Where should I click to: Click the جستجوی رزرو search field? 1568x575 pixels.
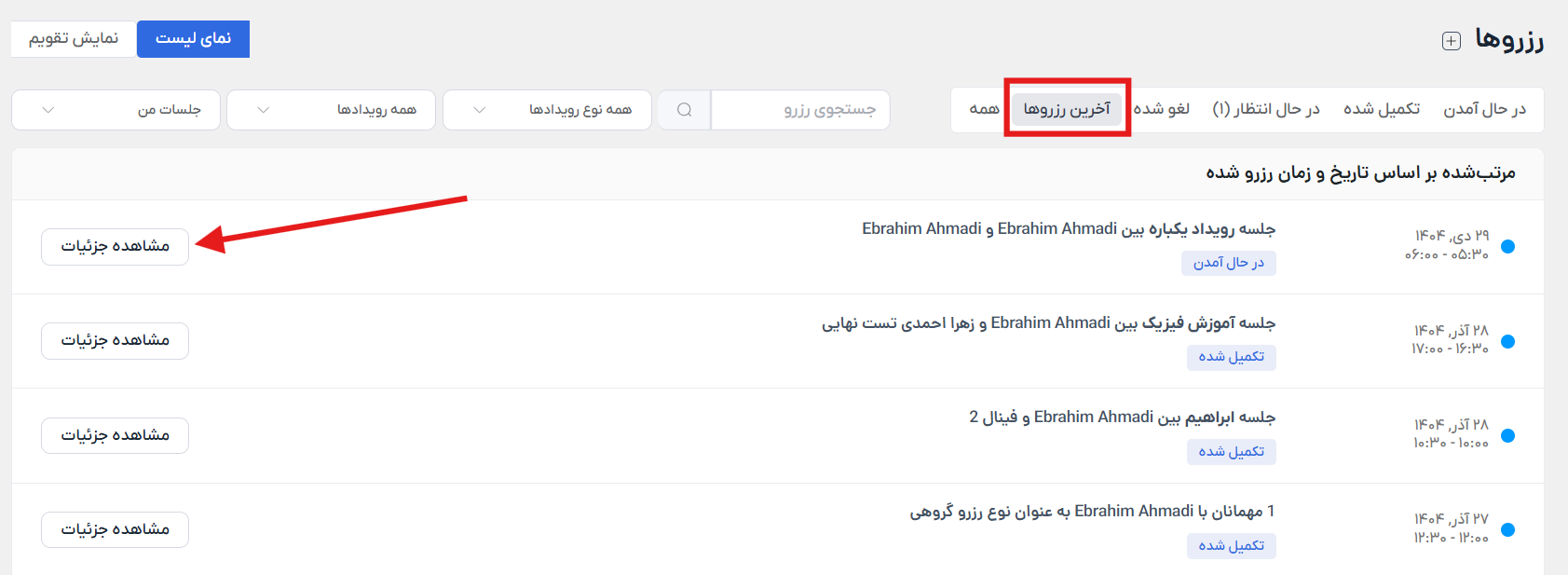pos(800,110)
